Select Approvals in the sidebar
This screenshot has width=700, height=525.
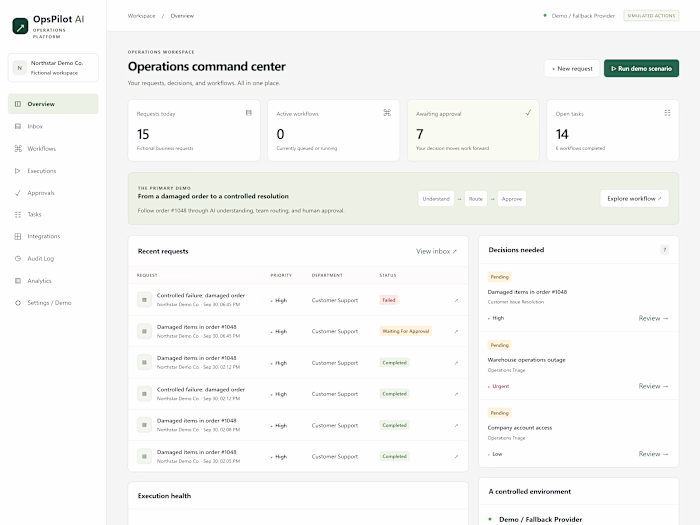(x=53, y=193)
